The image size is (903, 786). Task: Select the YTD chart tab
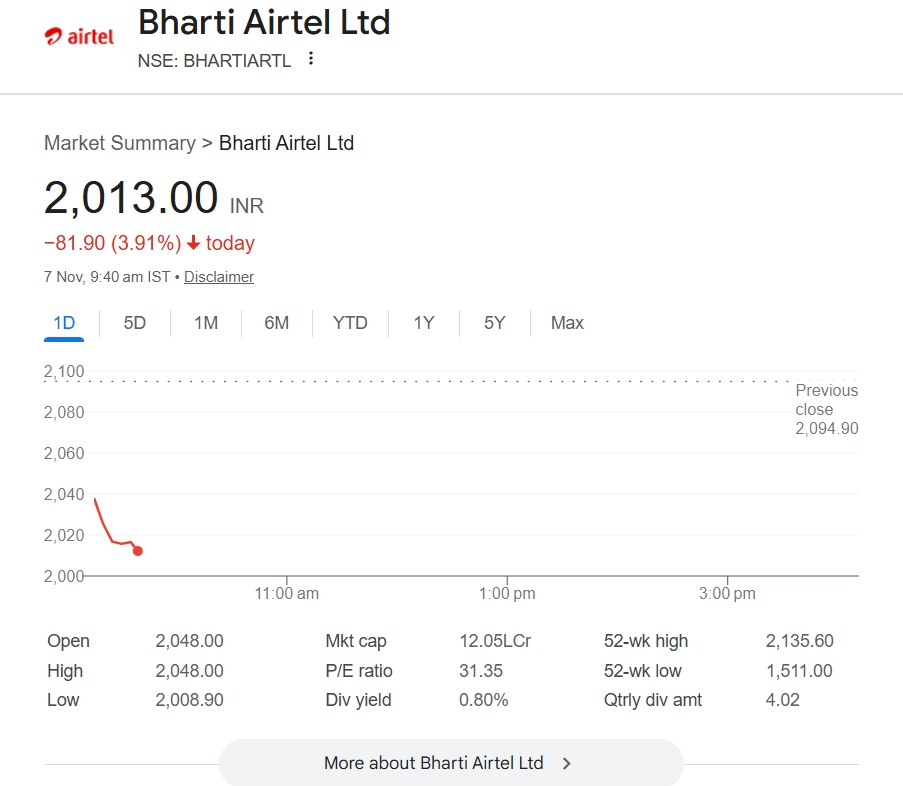pos(350,323)
